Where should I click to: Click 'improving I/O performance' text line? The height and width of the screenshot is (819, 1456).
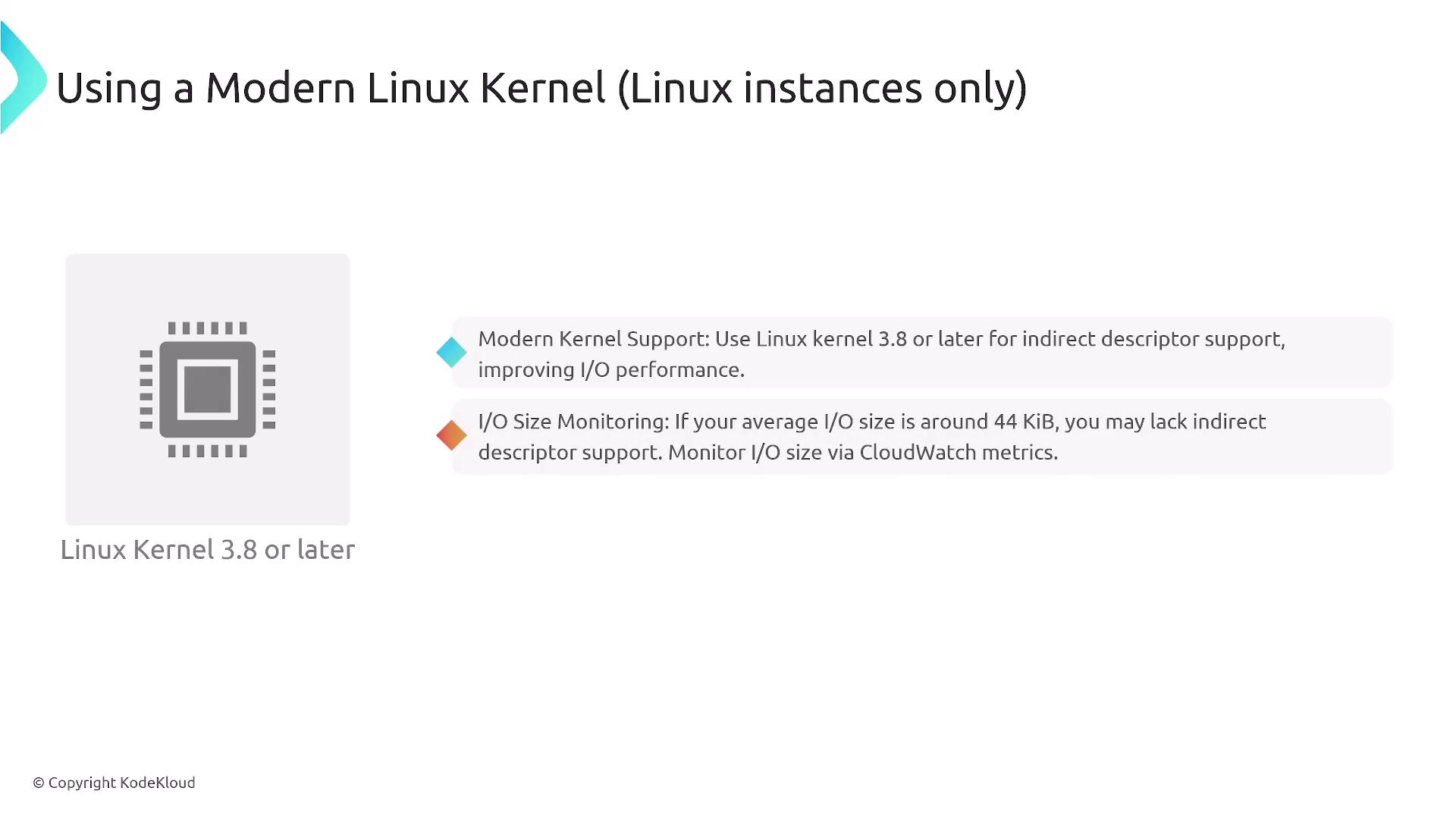coord(611,370)
